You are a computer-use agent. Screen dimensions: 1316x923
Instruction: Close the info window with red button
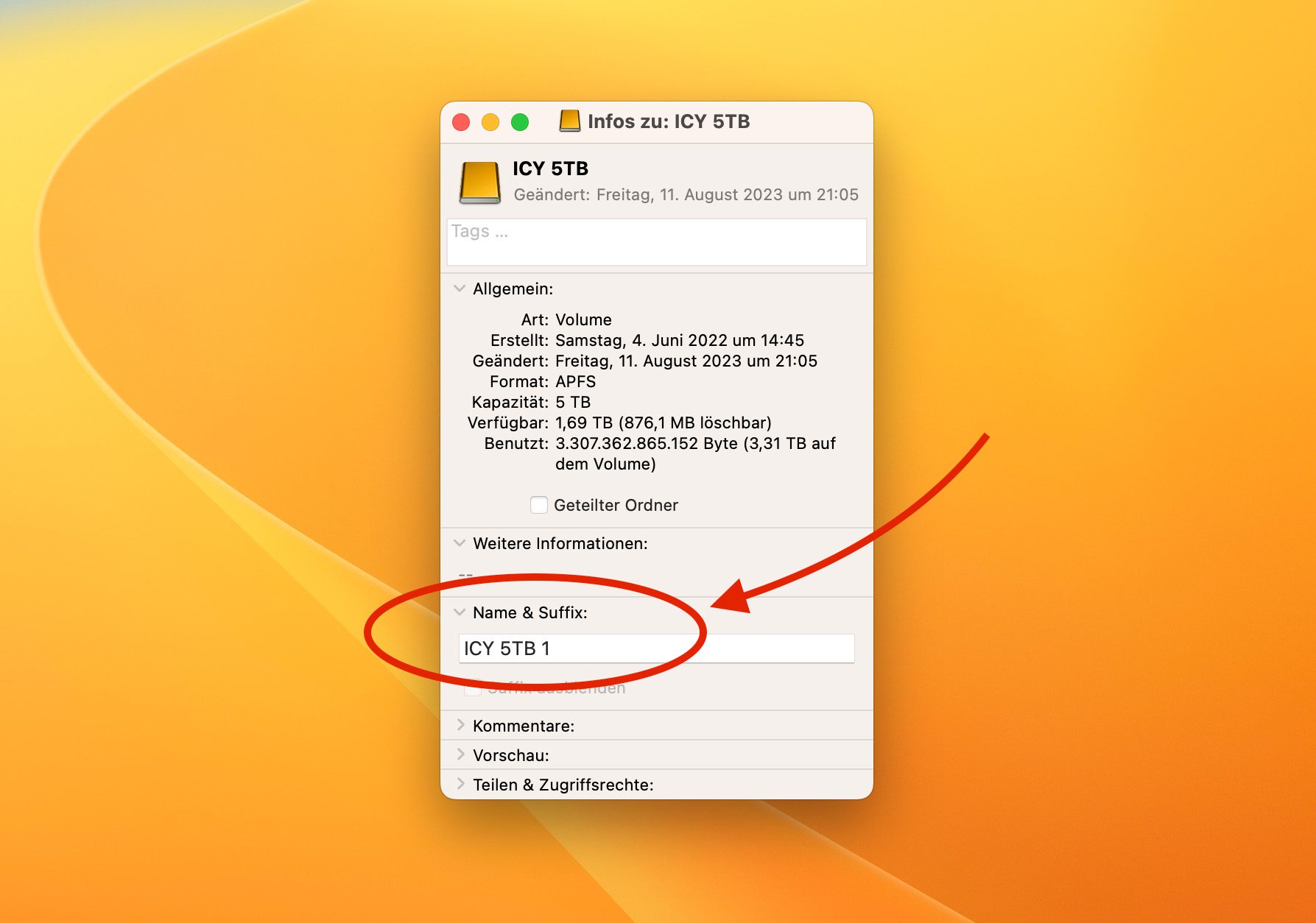[x=461, y=122]
